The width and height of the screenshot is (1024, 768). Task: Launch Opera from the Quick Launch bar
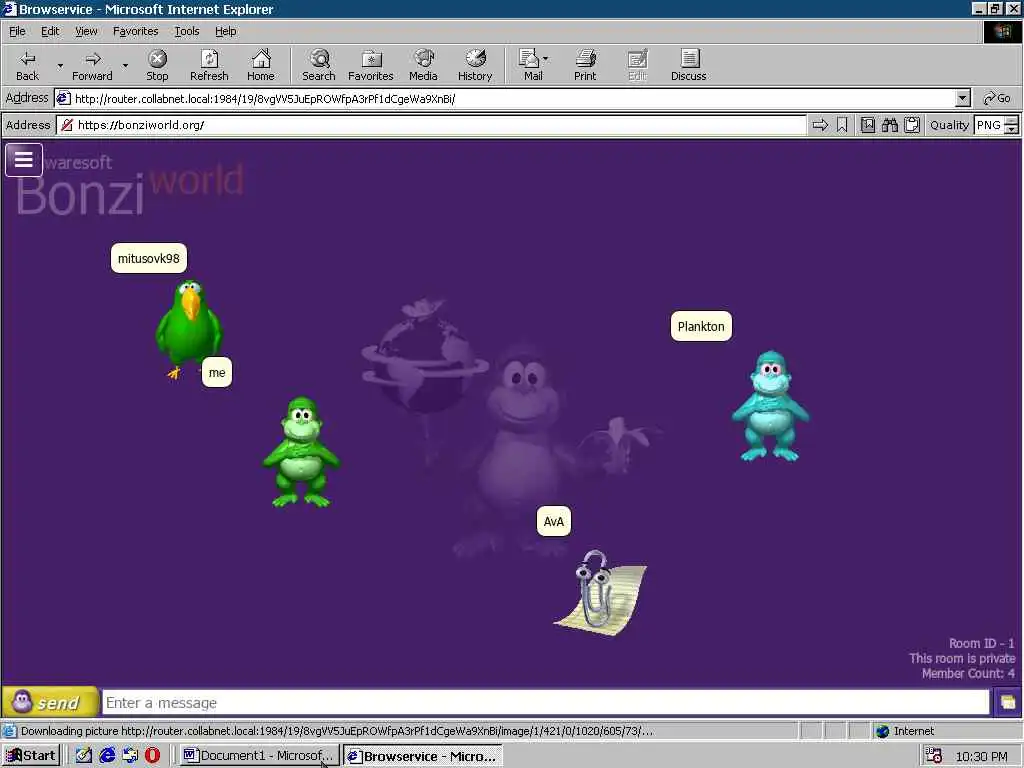tap(152, 756)
